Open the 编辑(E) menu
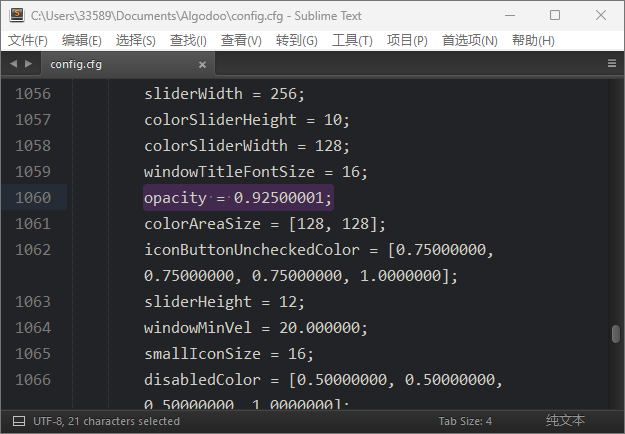The width and height of the screenshot is (625, 434). click(82, 40)
